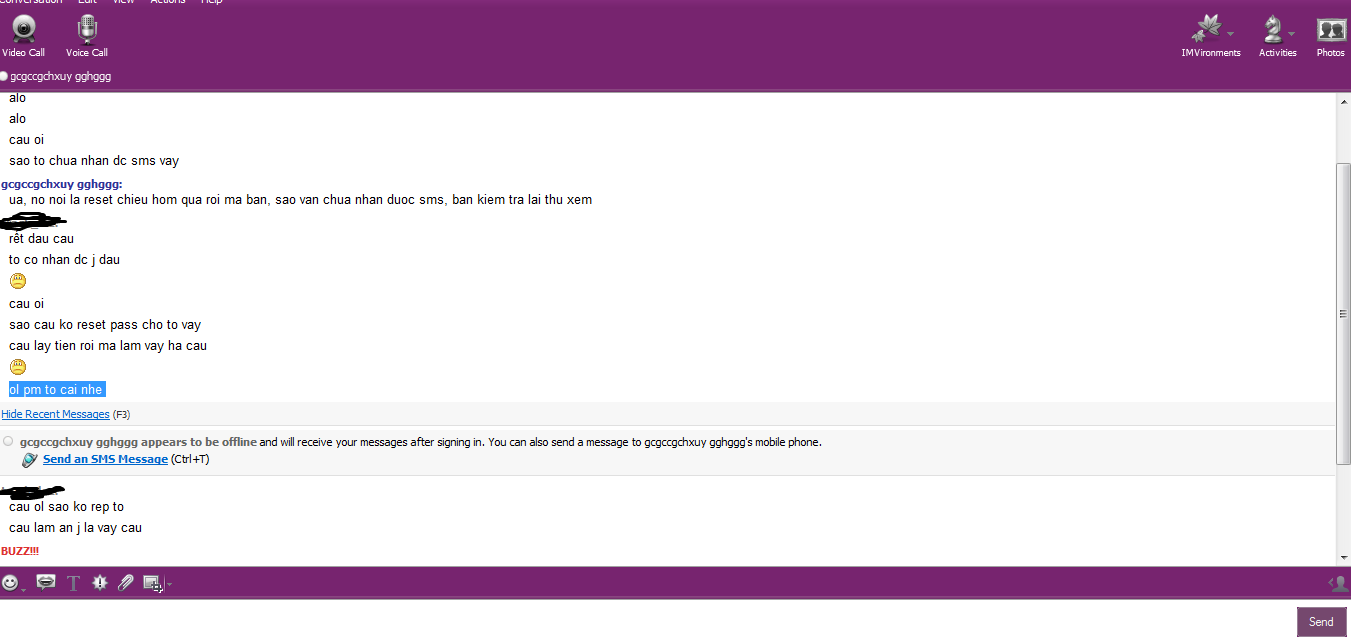The image size is (1351, 639).
Task: Open the emoticon smiley picker
Action: coord(10,582)
